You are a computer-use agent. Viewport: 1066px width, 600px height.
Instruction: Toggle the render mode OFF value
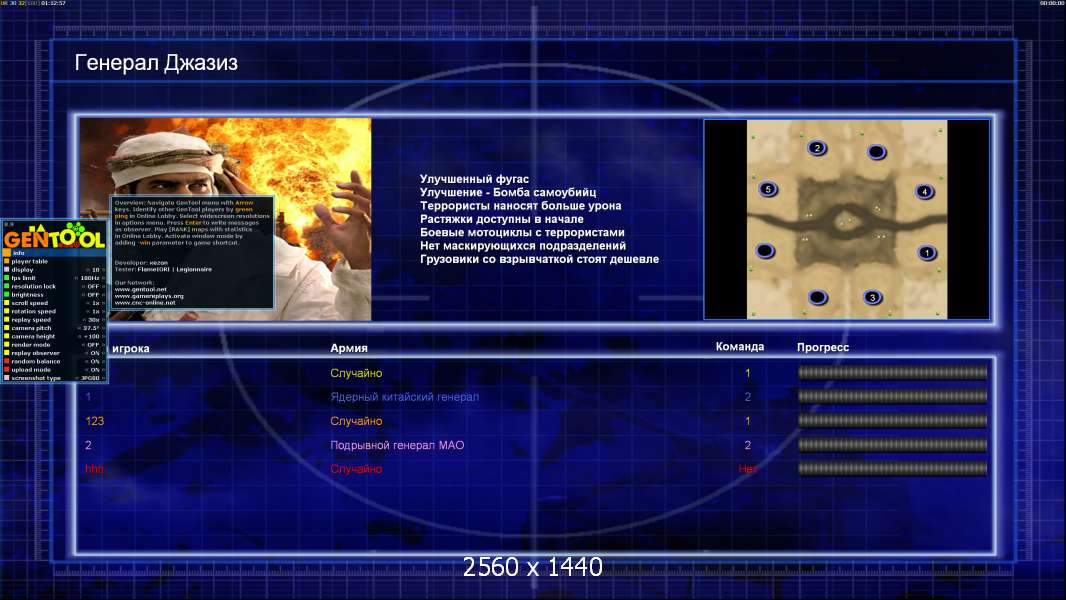[x=93, y=345]
